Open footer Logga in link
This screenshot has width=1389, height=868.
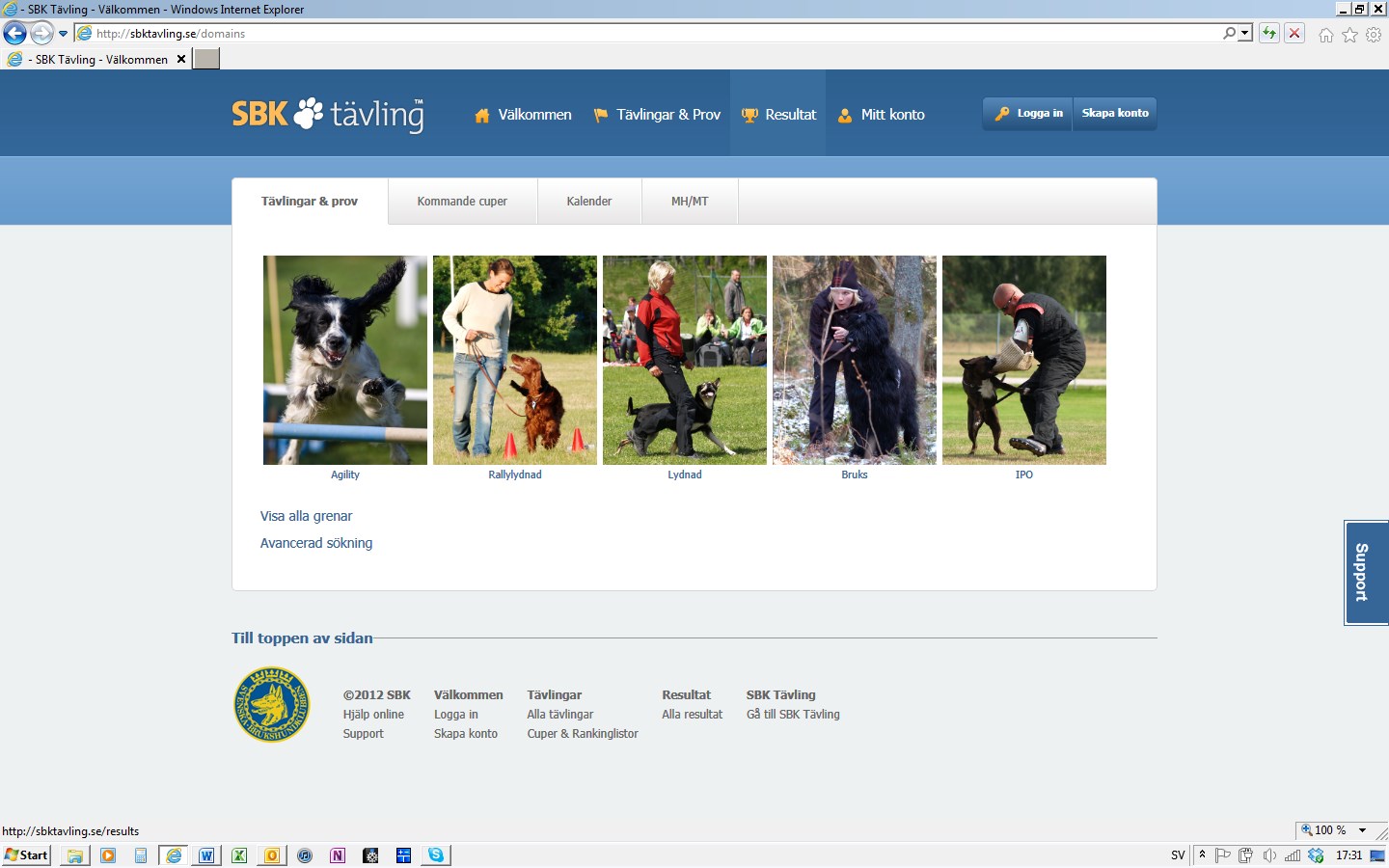pos(456,715)
